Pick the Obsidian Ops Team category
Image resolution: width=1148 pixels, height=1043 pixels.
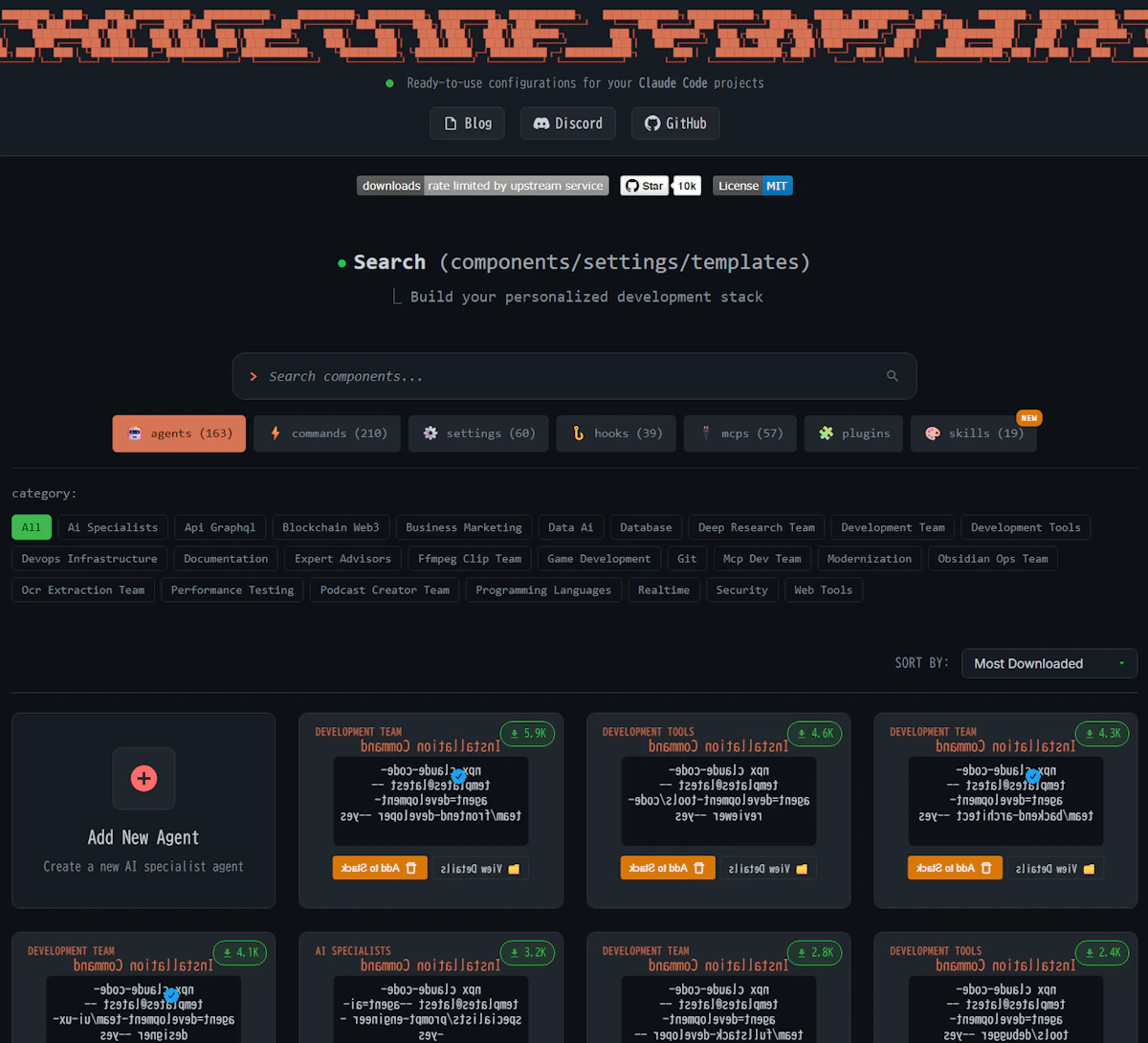pyautogui.click(x=993, y=559)
